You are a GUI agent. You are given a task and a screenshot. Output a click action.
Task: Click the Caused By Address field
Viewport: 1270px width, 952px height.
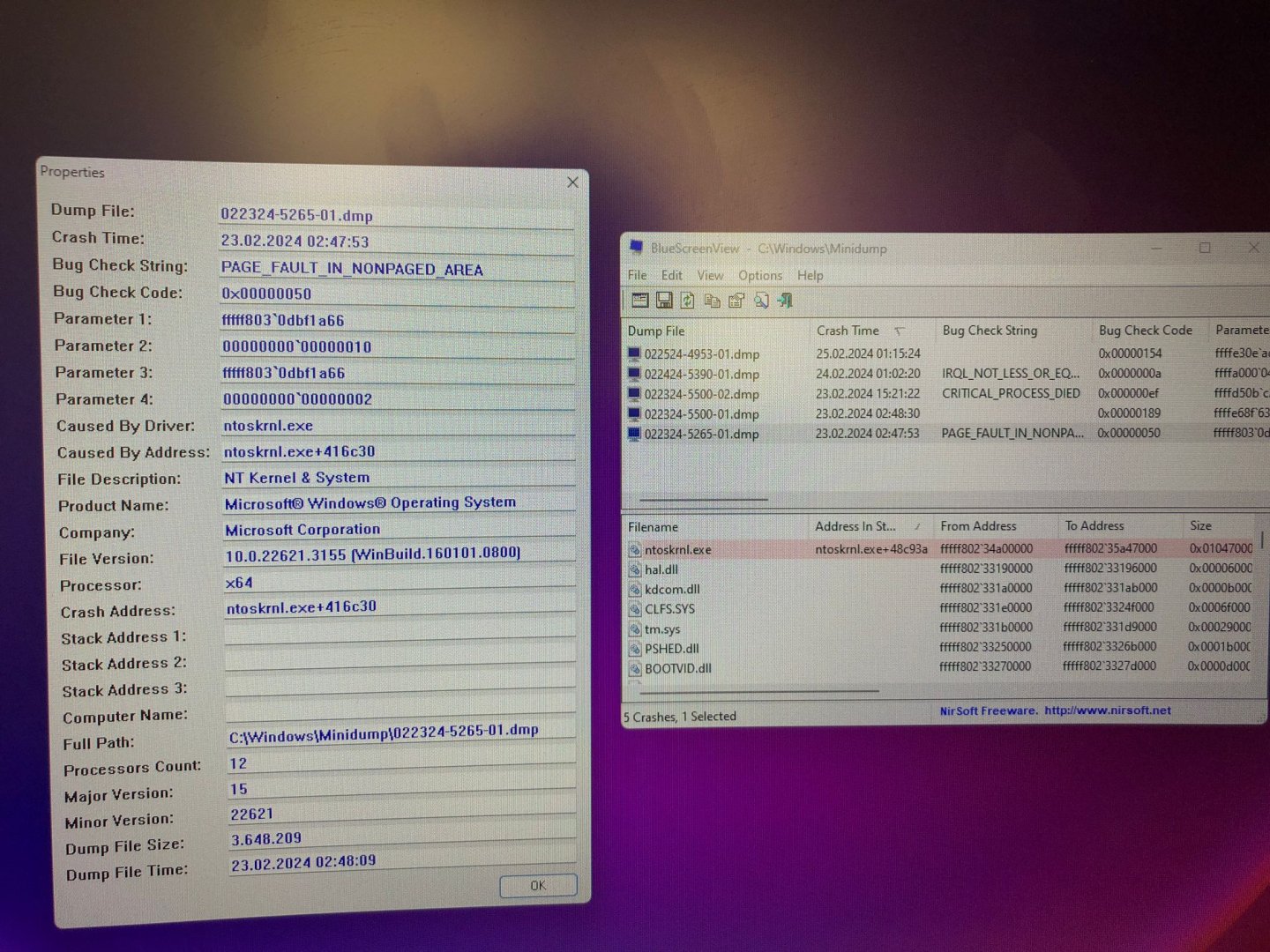click(399, 451)
